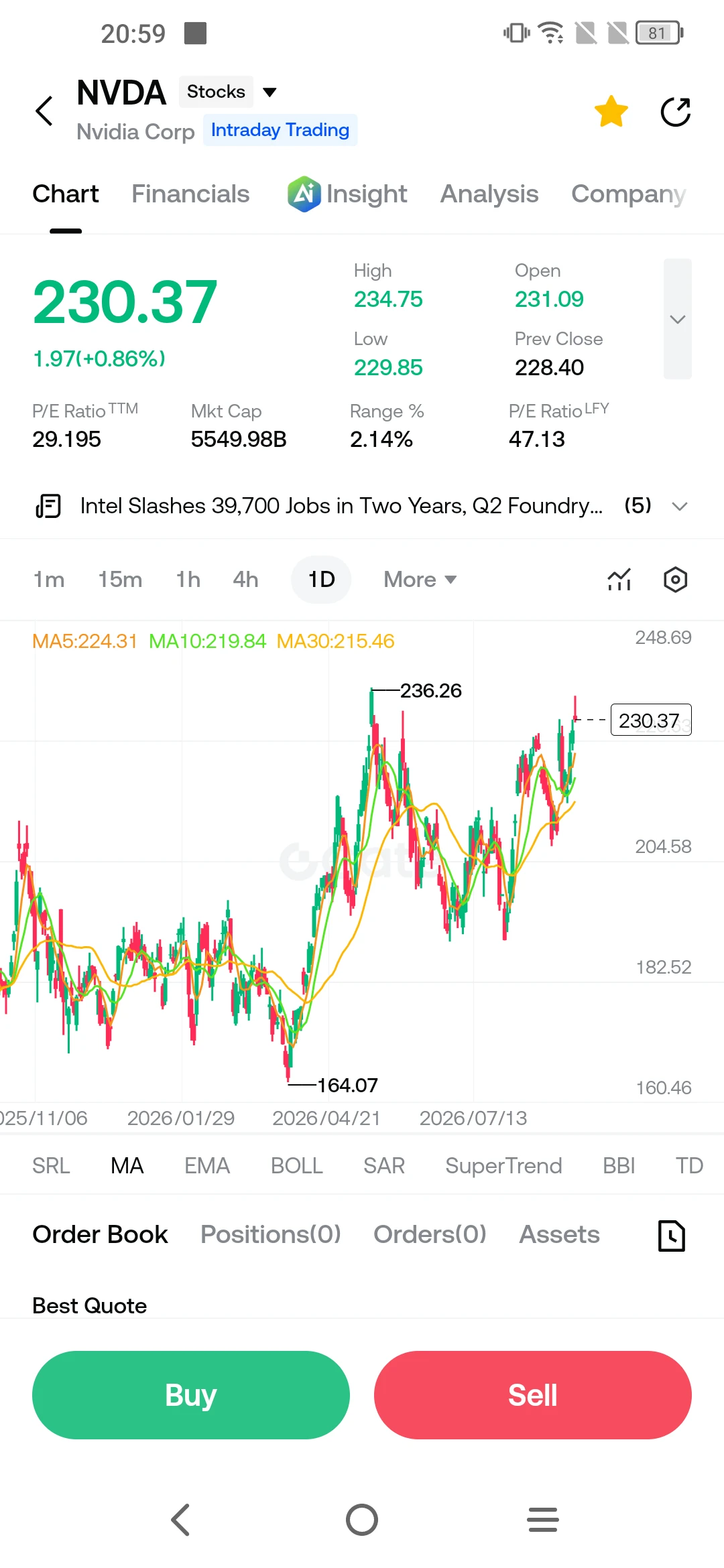Viewport: 724px width, 1568px height.
Task: Tap the MA30:215.46 legend value
Action: click(335, 641)
